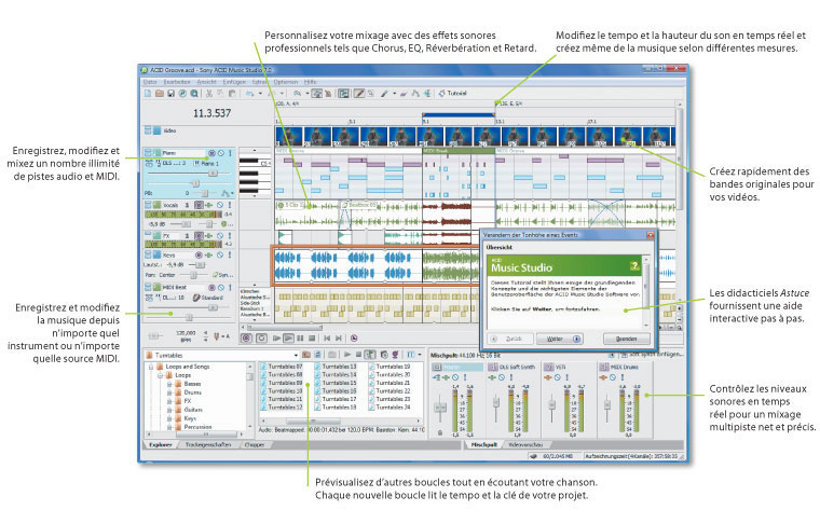Open the Ansicht menu

(206, 82)
